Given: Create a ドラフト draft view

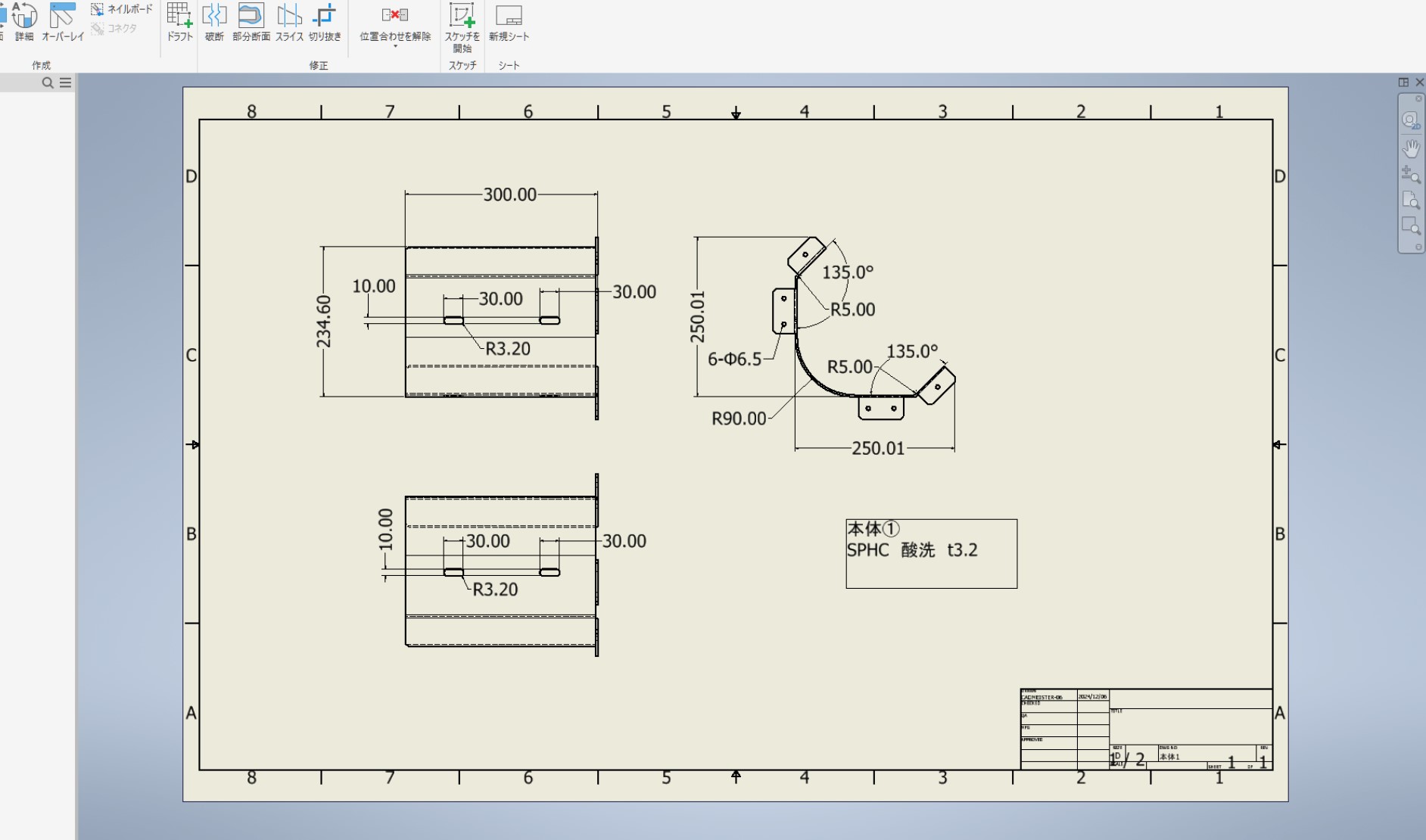Looking at the screenshot, I should [180, 23].
